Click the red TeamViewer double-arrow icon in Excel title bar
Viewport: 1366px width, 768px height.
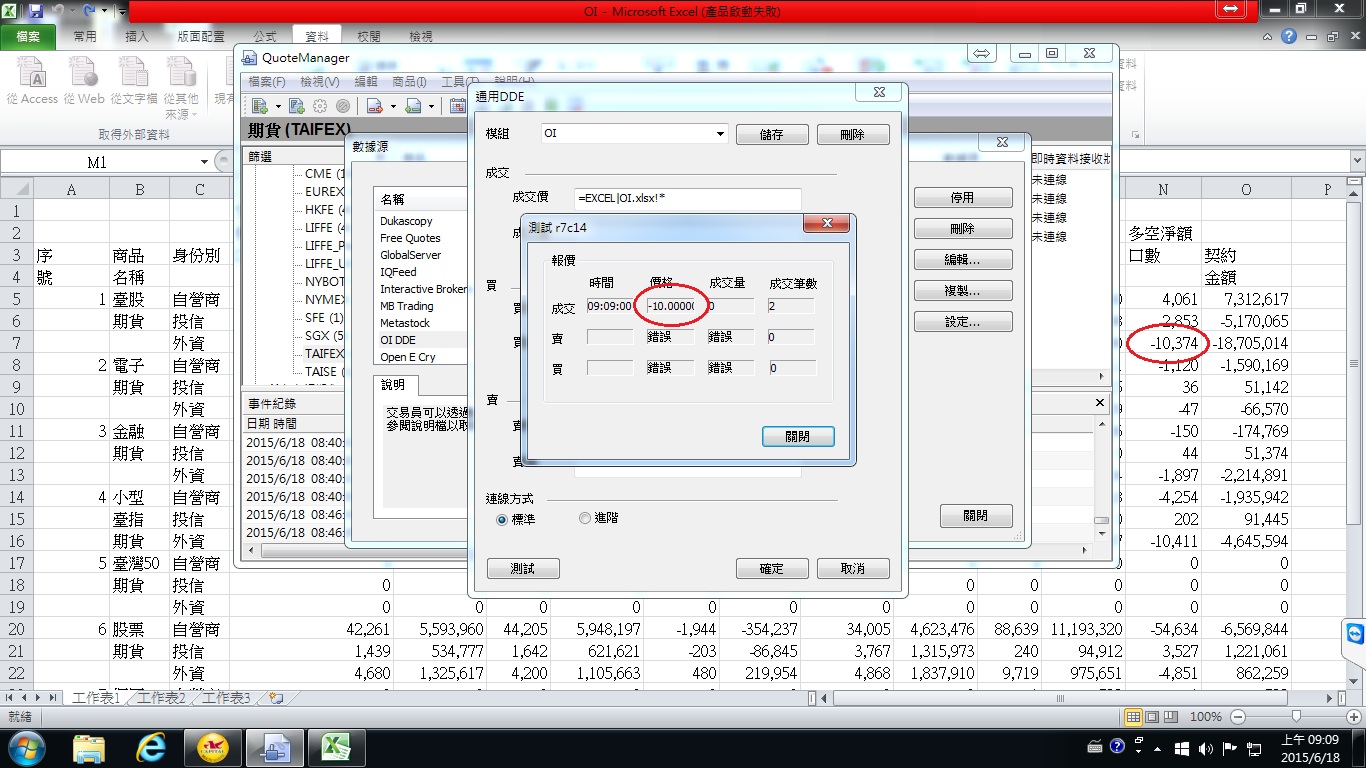(1230, 9)
